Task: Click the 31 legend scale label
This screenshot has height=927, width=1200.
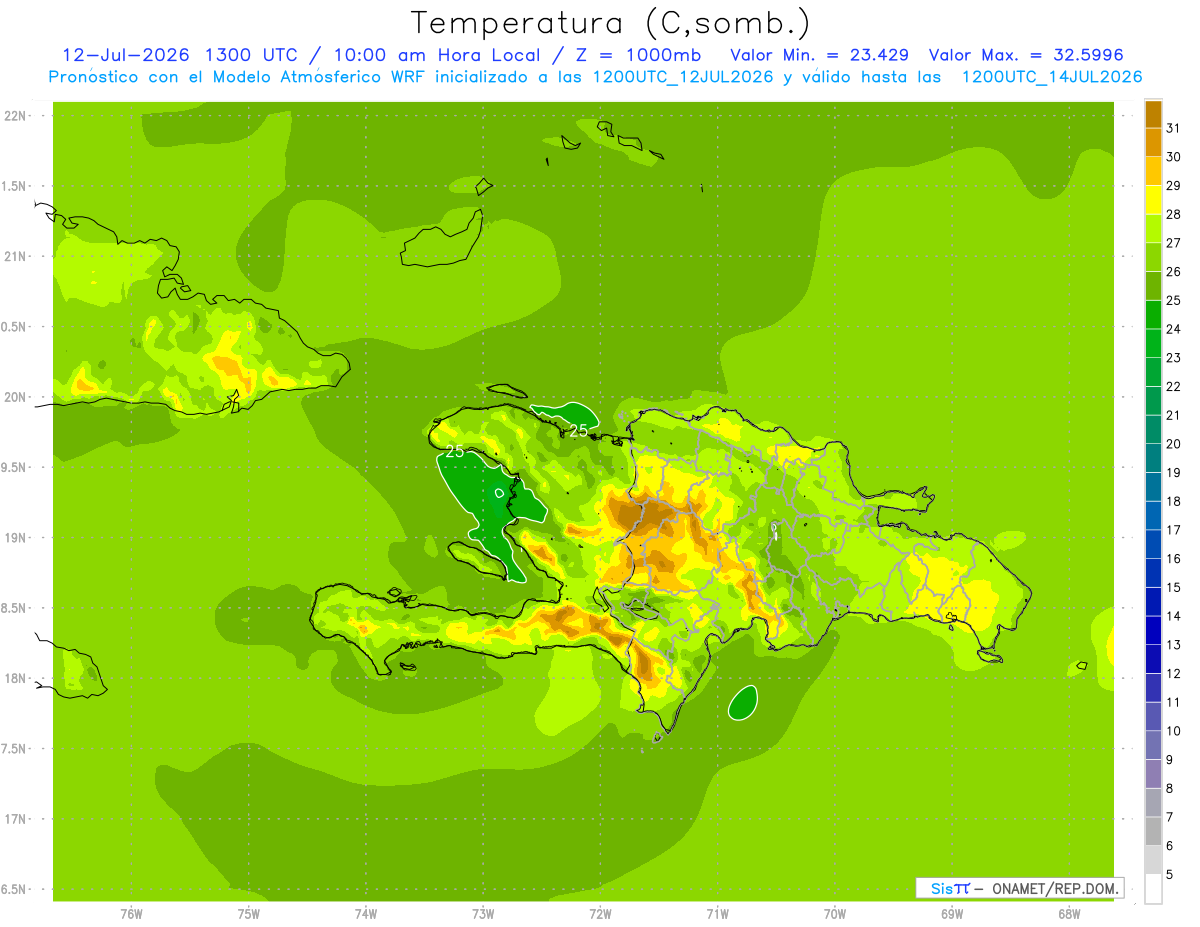Action: 1174,127
